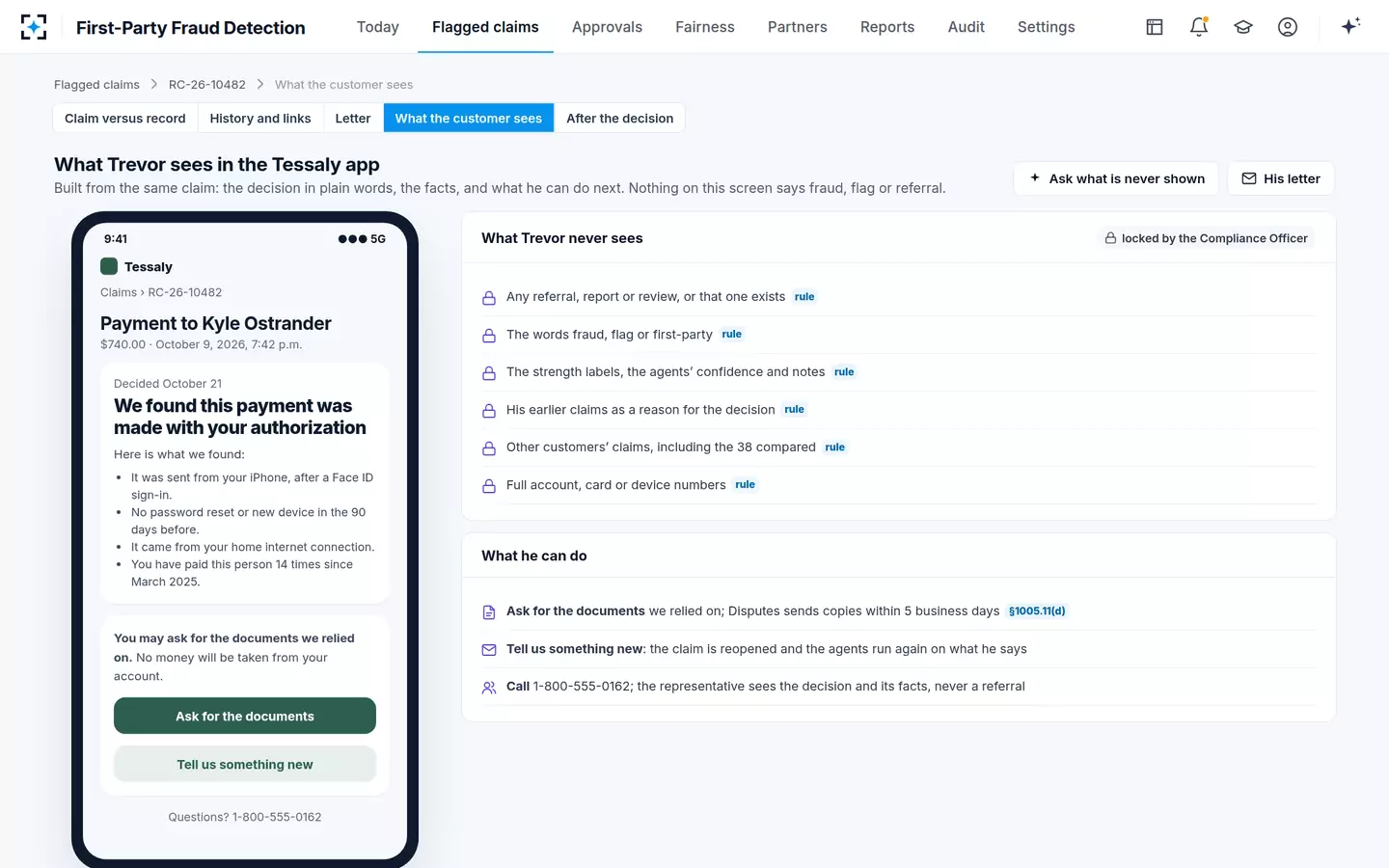Go to the Today tab
1389x868 pixels.
coord(378,27)
